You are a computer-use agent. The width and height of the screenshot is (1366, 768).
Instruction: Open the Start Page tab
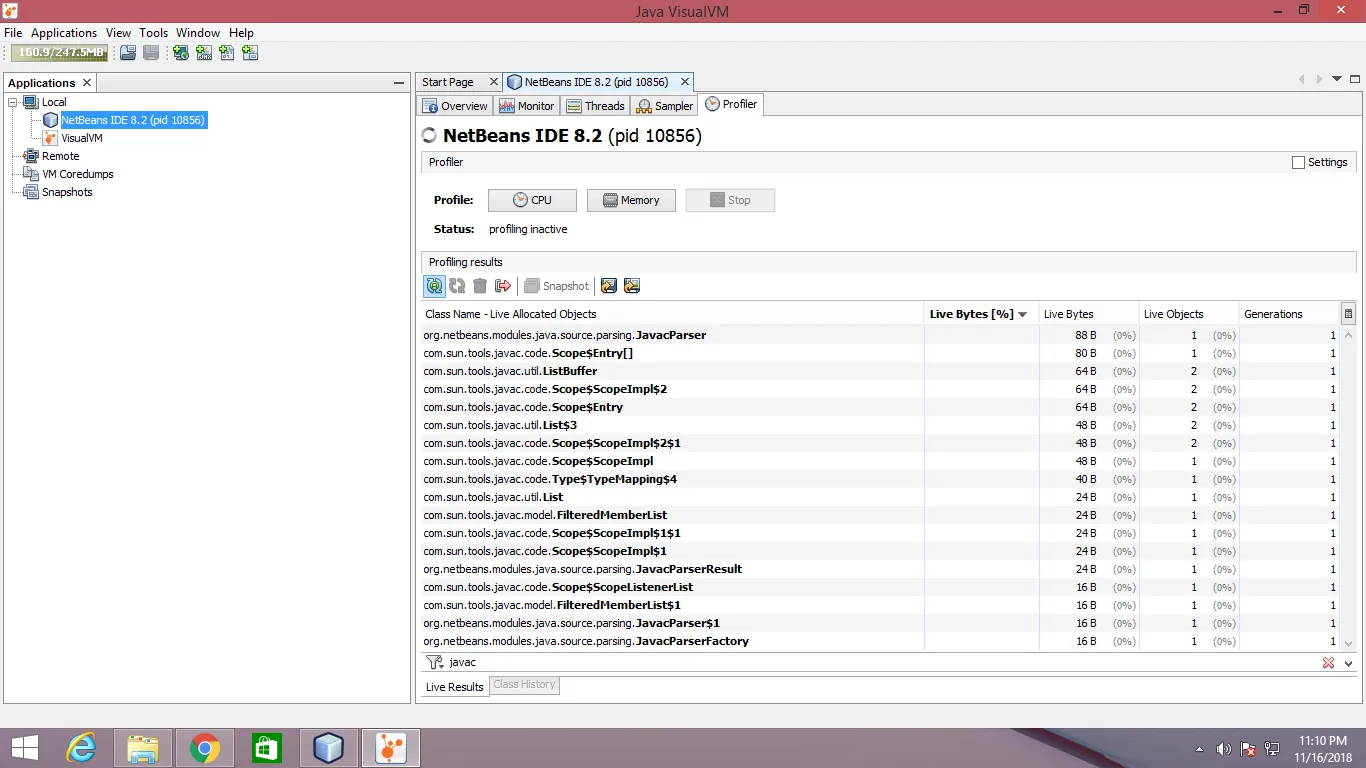pyautogui.click(x=448, y=82)
